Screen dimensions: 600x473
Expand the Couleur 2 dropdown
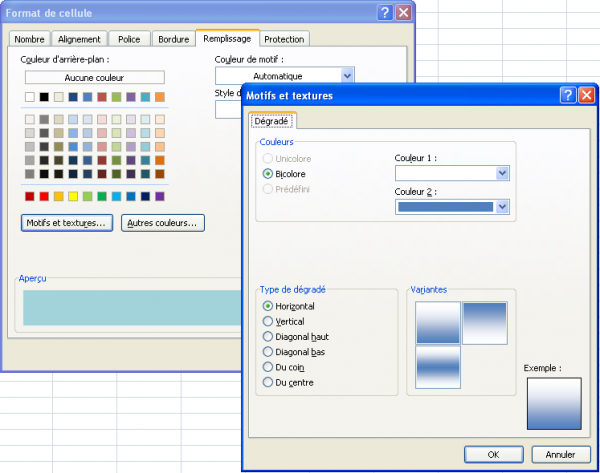[503, 207]
